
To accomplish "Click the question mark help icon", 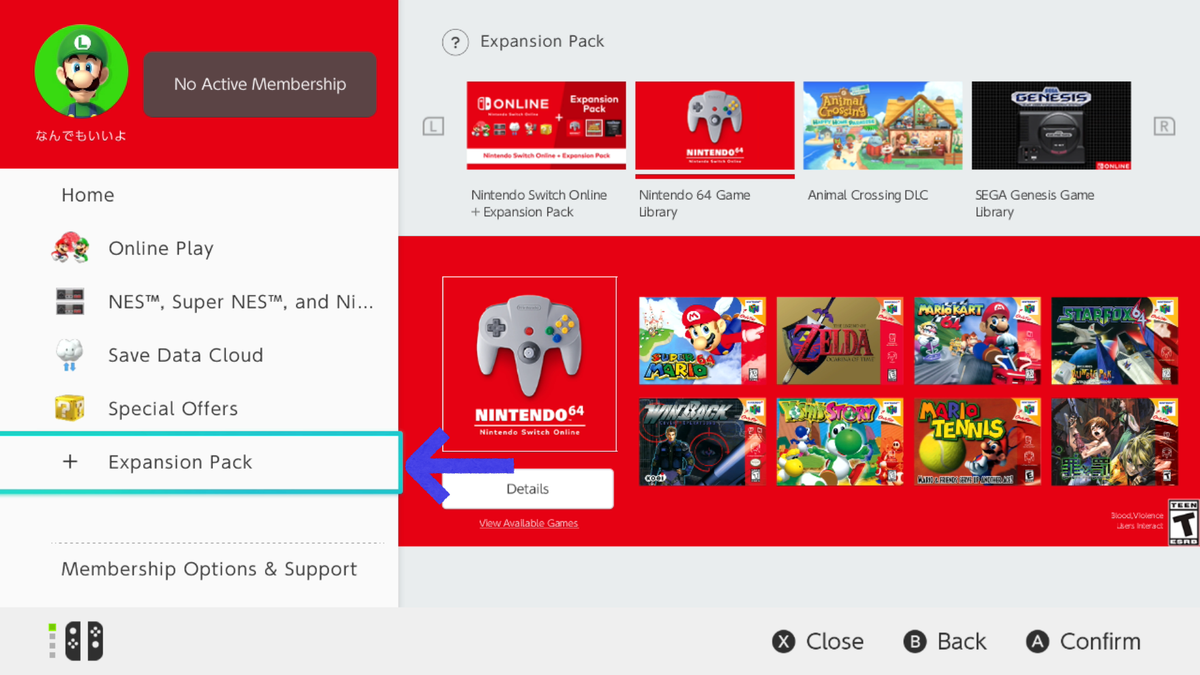I will click(455, 42).
